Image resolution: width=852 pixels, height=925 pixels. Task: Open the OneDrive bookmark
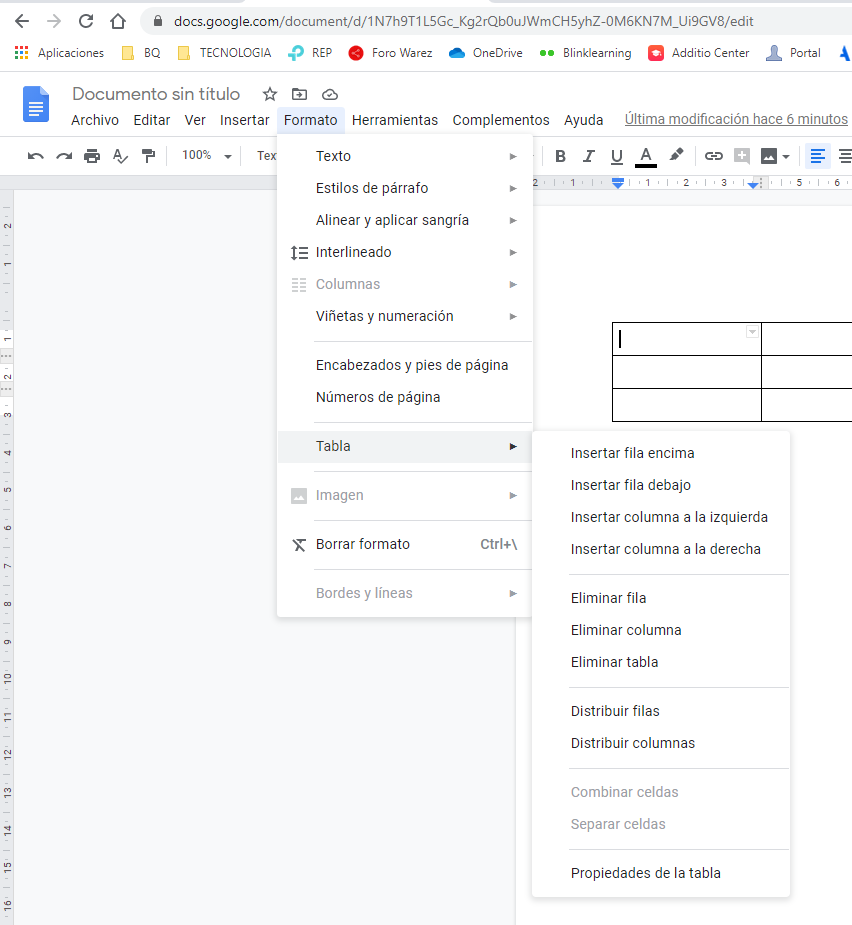(486, 53)
